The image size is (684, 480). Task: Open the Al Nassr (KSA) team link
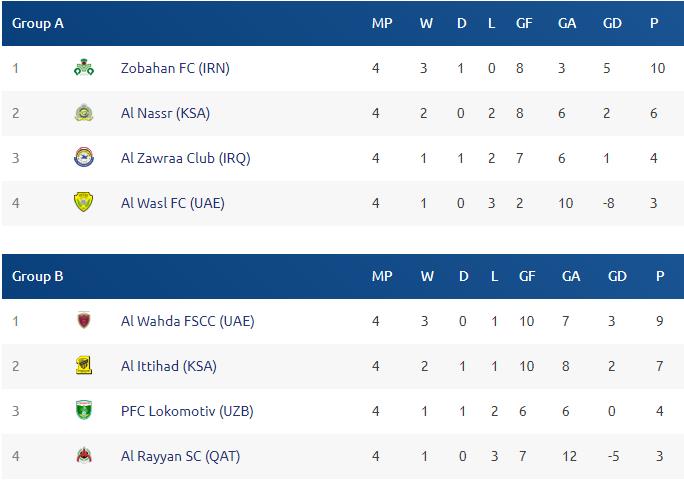coord(165,113)
